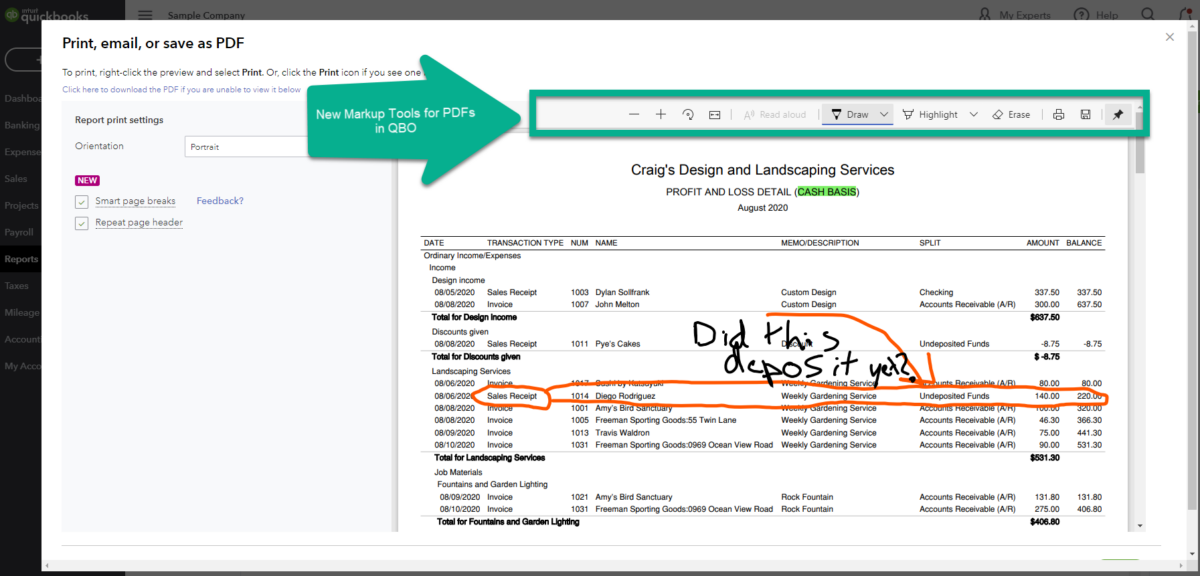The width and height of the screenshot is (1200, 576).
Task: Click Repeat page header label text
Action: [x=139, y=223]
